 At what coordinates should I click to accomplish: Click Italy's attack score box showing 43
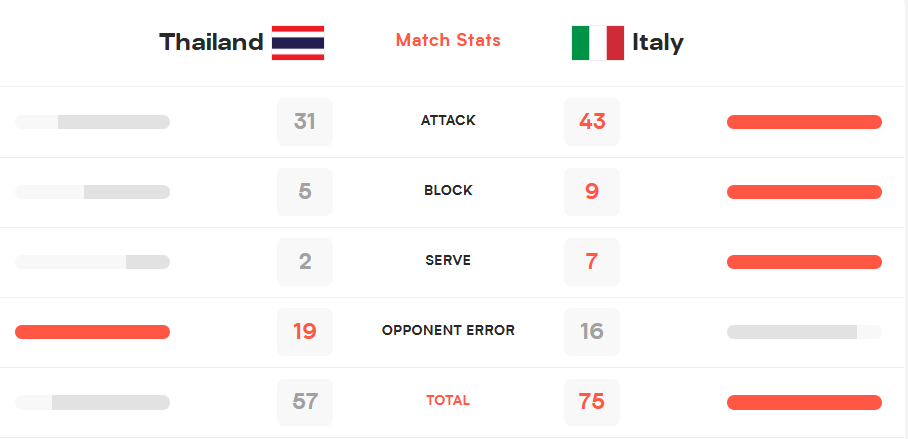pyautogui.click(x=592, y=122)
